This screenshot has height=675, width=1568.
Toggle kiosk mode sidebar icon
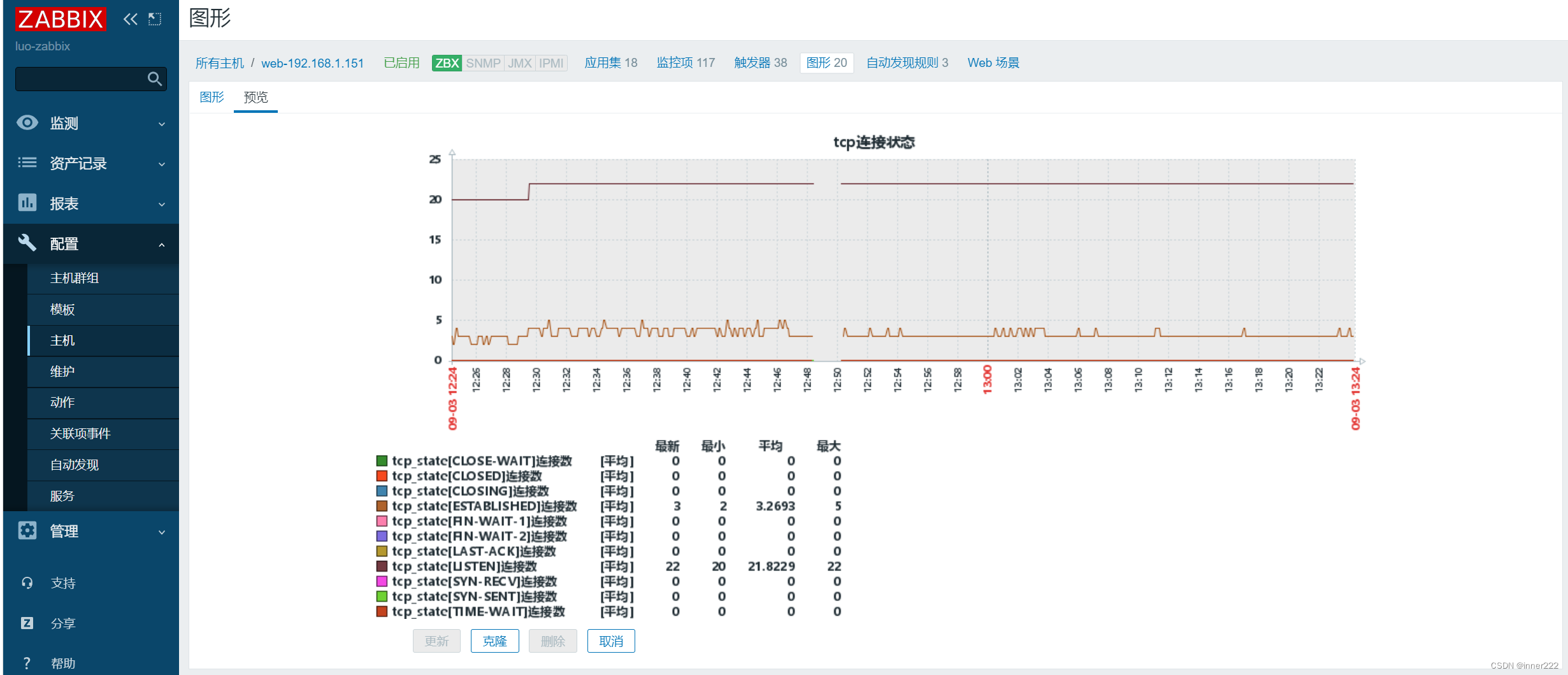pyautogui.click(x=155, y=19)
